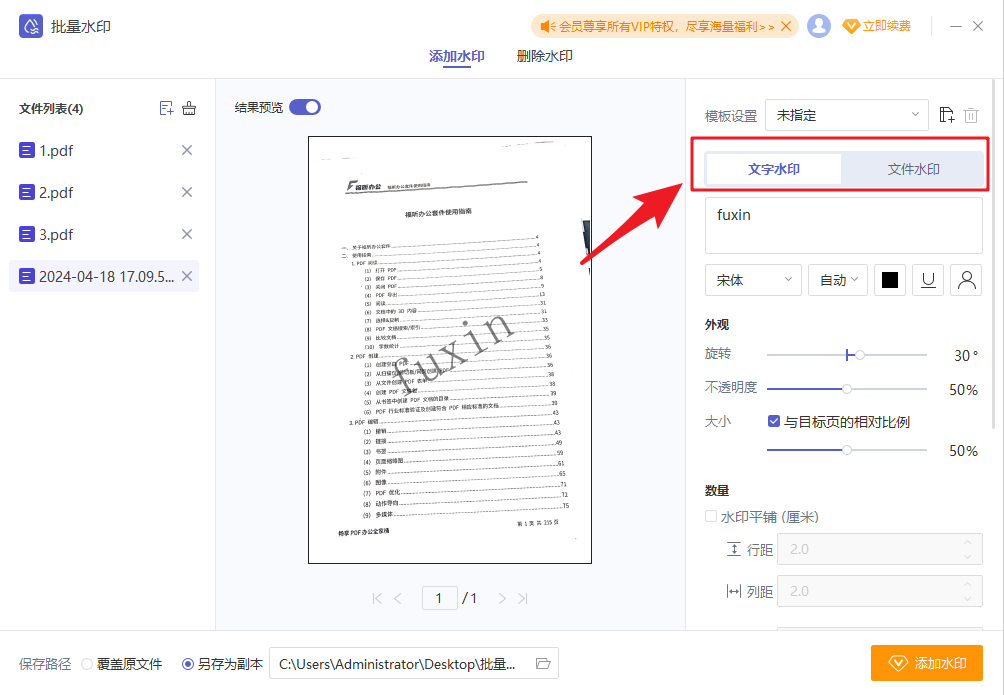Image resolution: width=1004 pixels, height=695 pixels.
Task: Click the 添加水印 orange button
Action: [x=927, y=662]
